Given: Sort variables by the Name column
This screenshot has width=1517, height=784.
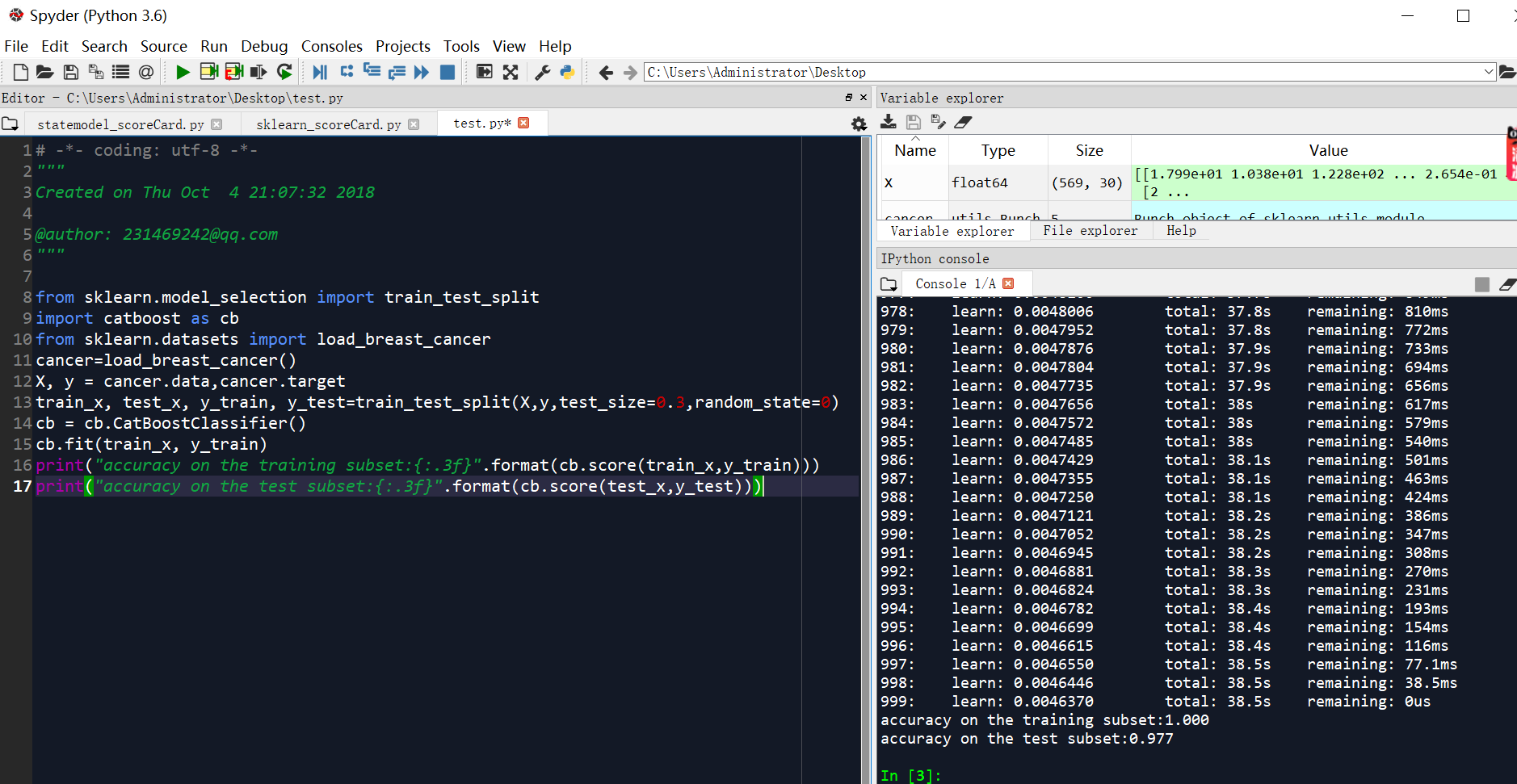Looking at the screenshot, I should 914,150.
